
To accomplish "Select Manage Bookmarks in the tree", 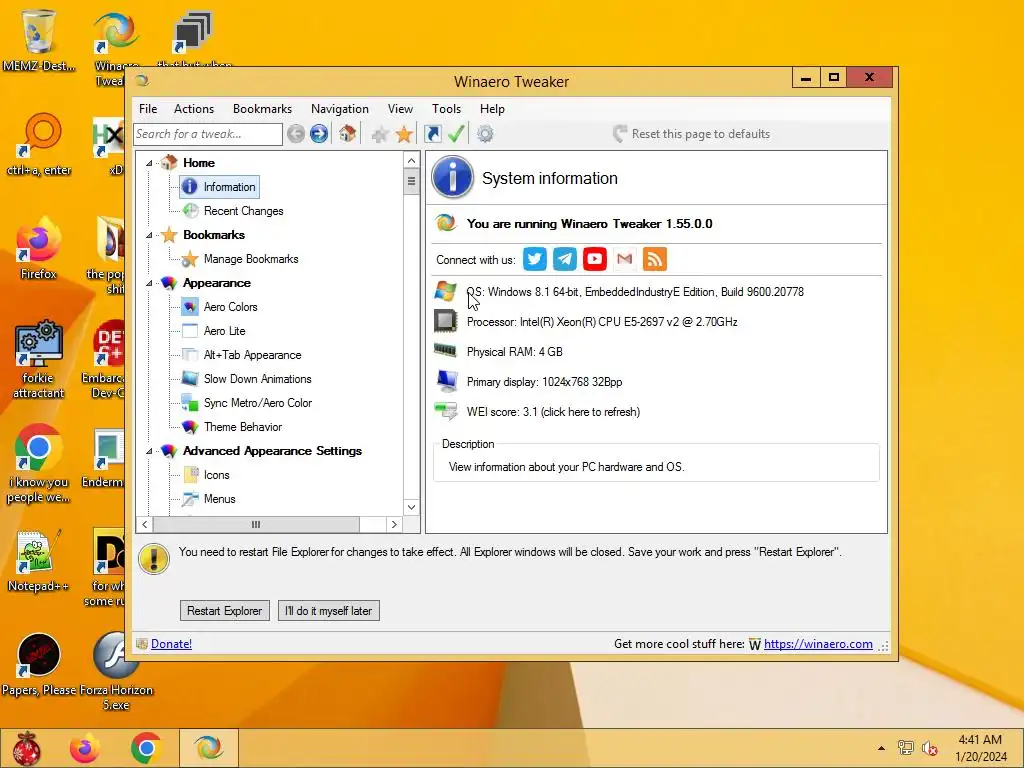I will click(x=251, y=259).
